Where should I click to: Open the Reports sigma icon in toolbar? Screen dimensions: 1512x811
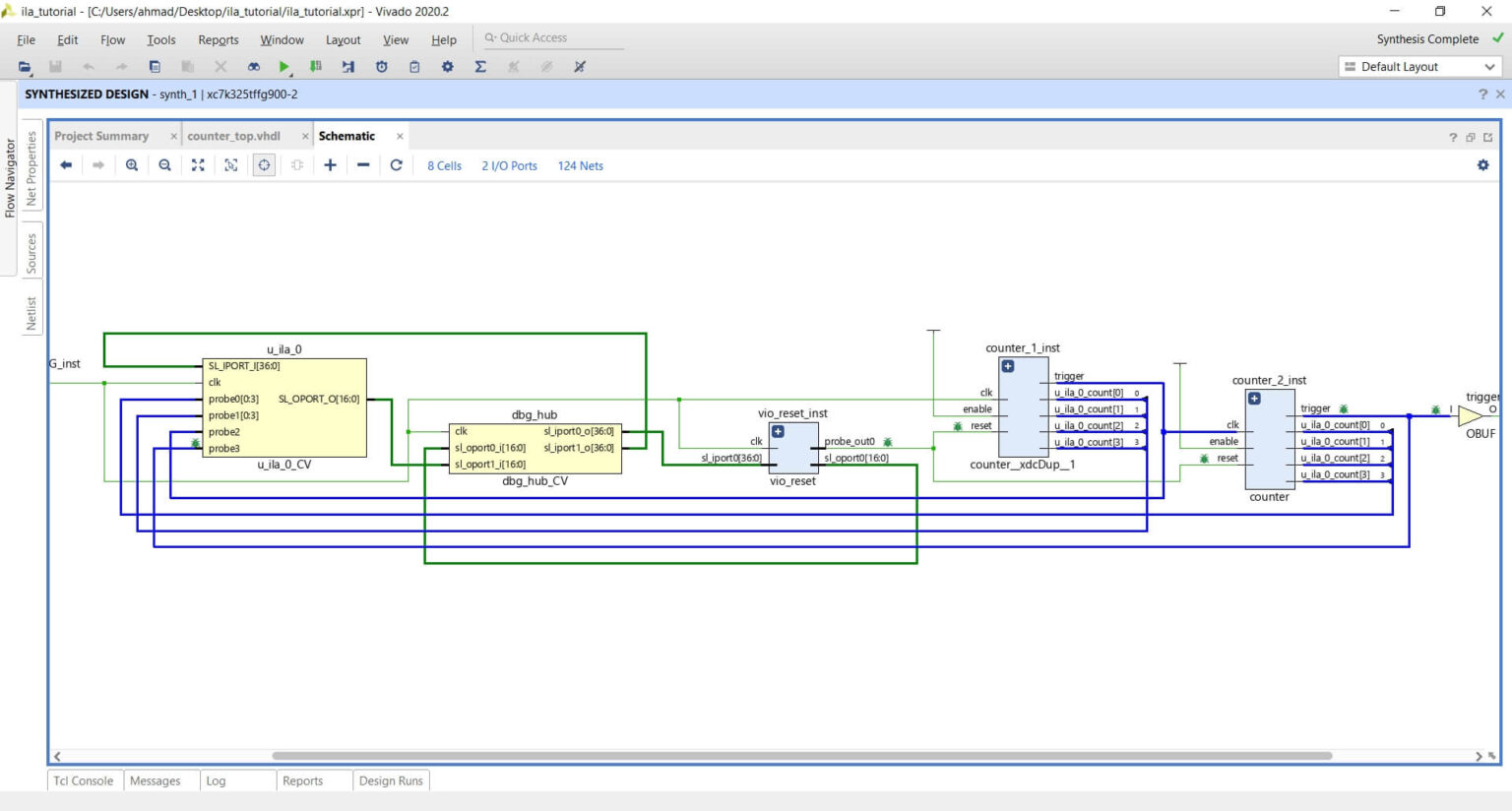[x=479, y=67]
